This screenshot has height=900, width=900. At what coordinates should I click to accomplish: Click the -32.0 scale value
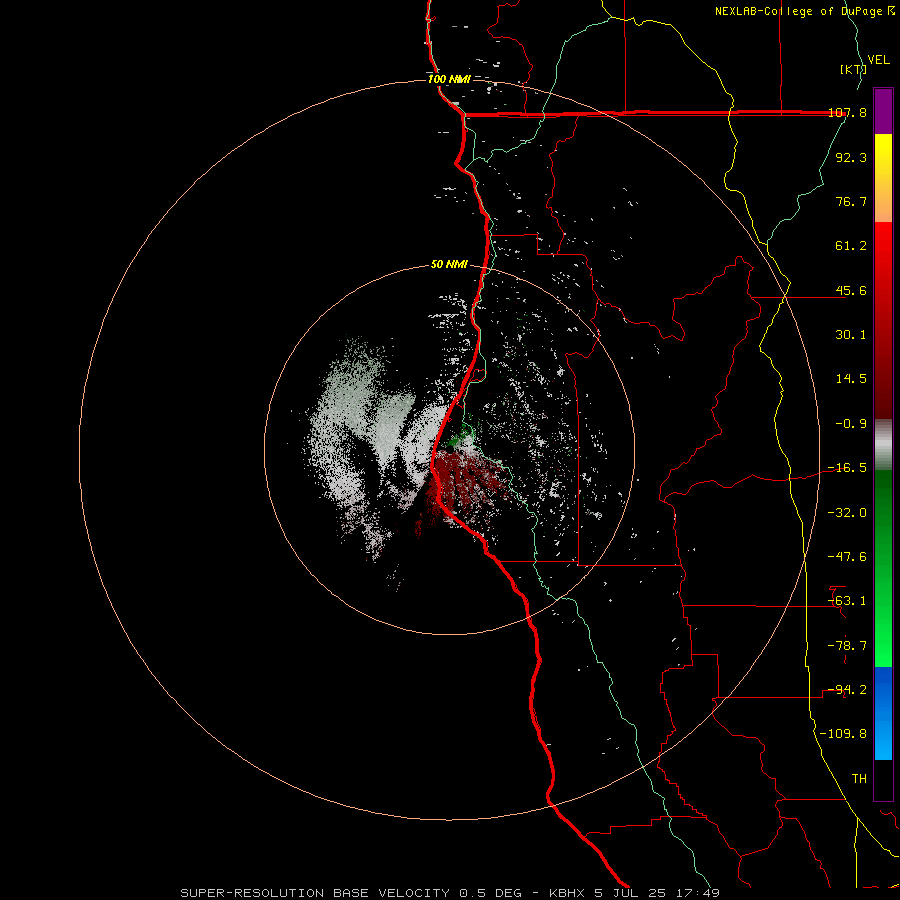coord(848,513)
